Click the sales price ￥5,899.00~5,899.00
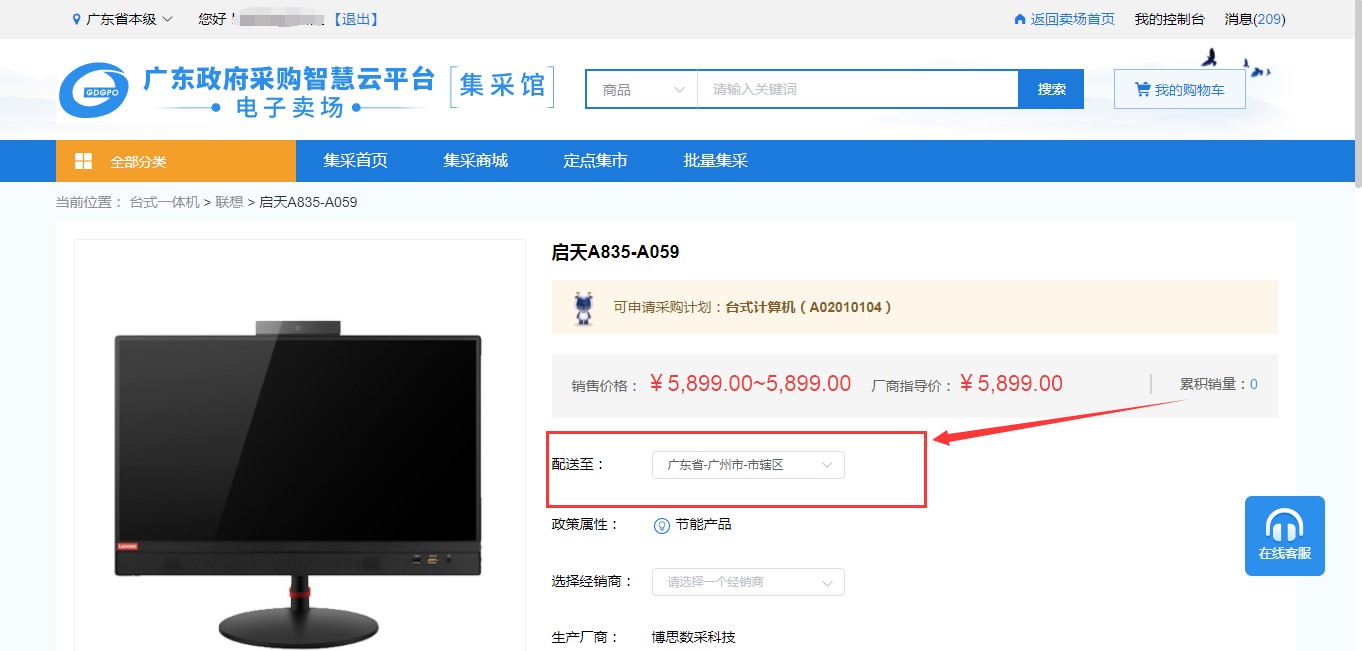1362x651 pixels. point(750,384)
